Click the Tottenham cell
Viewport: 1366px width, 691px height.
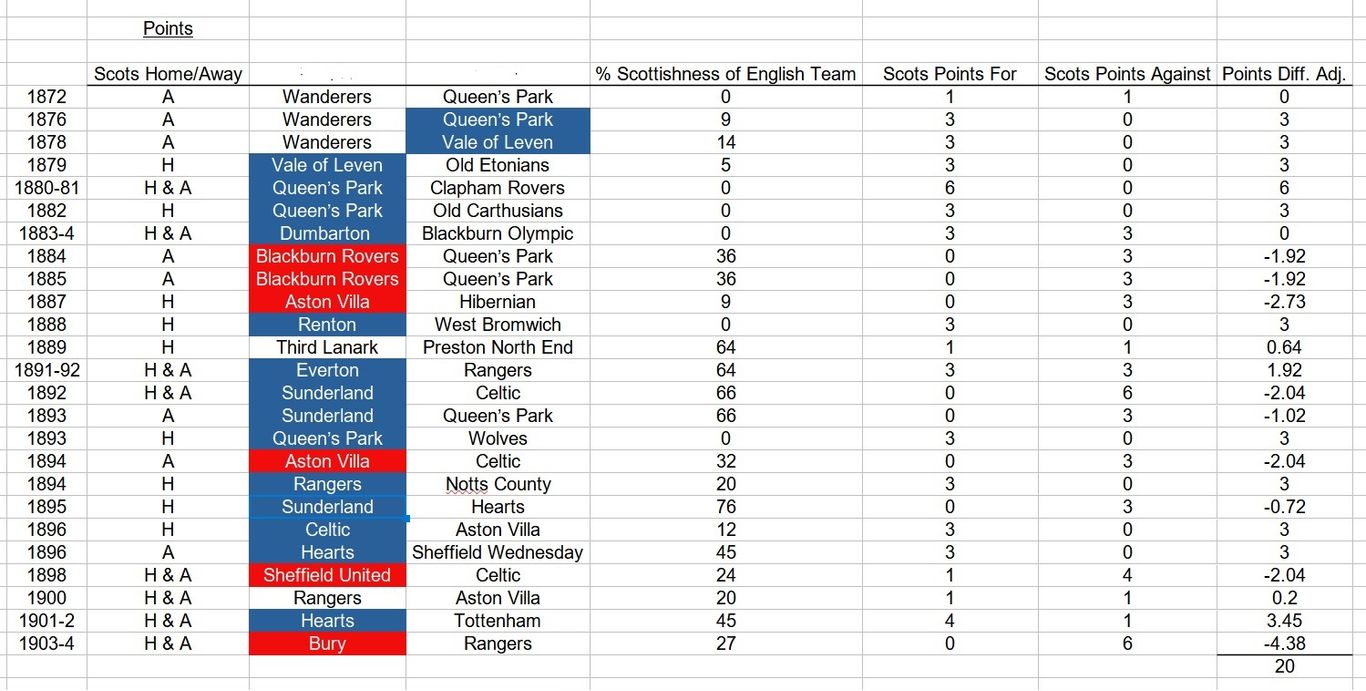coord(498,621)
